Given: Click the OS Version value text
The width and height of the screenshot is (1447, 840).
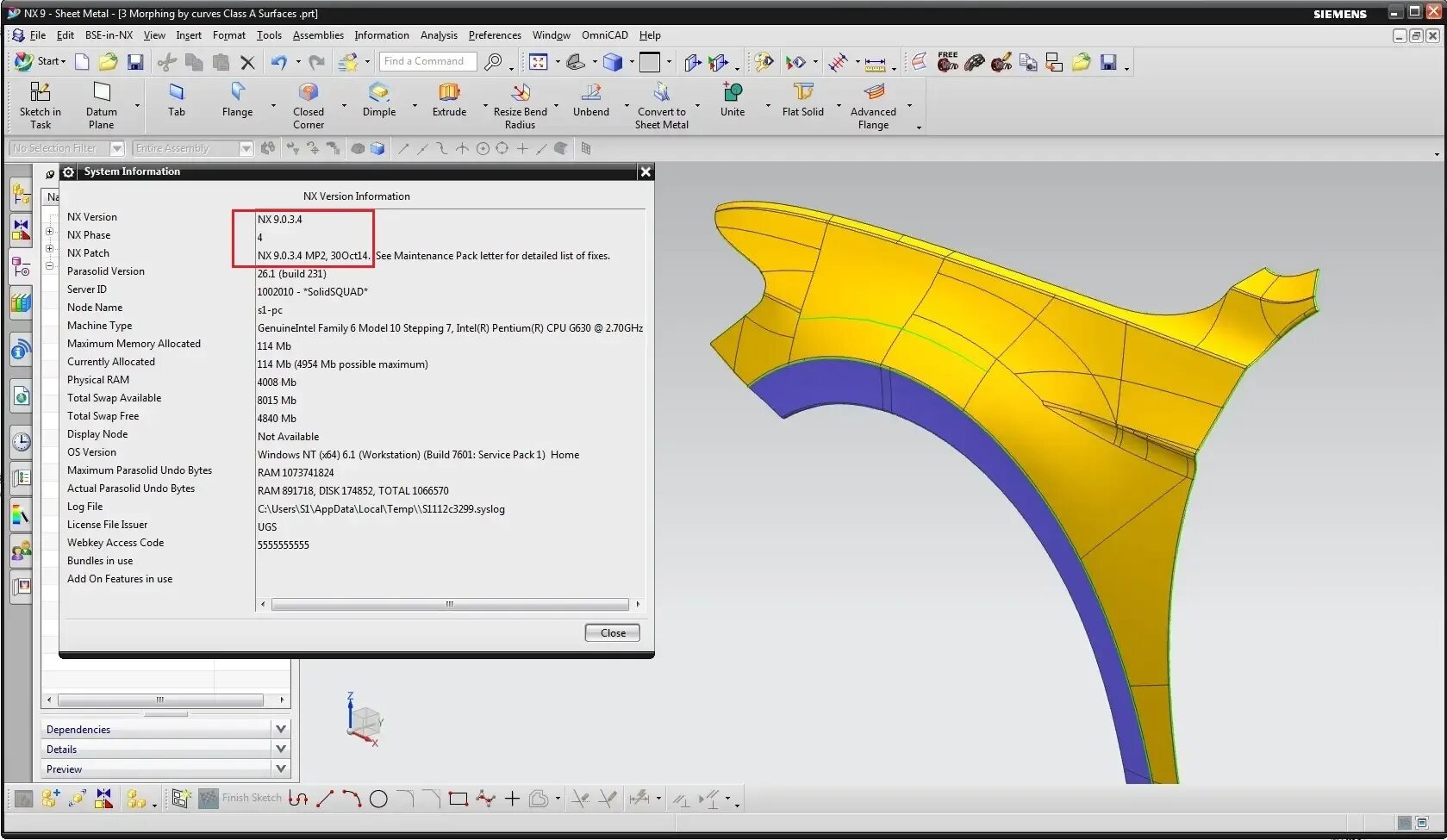Looking at the screenshot, I should (418, 455).
